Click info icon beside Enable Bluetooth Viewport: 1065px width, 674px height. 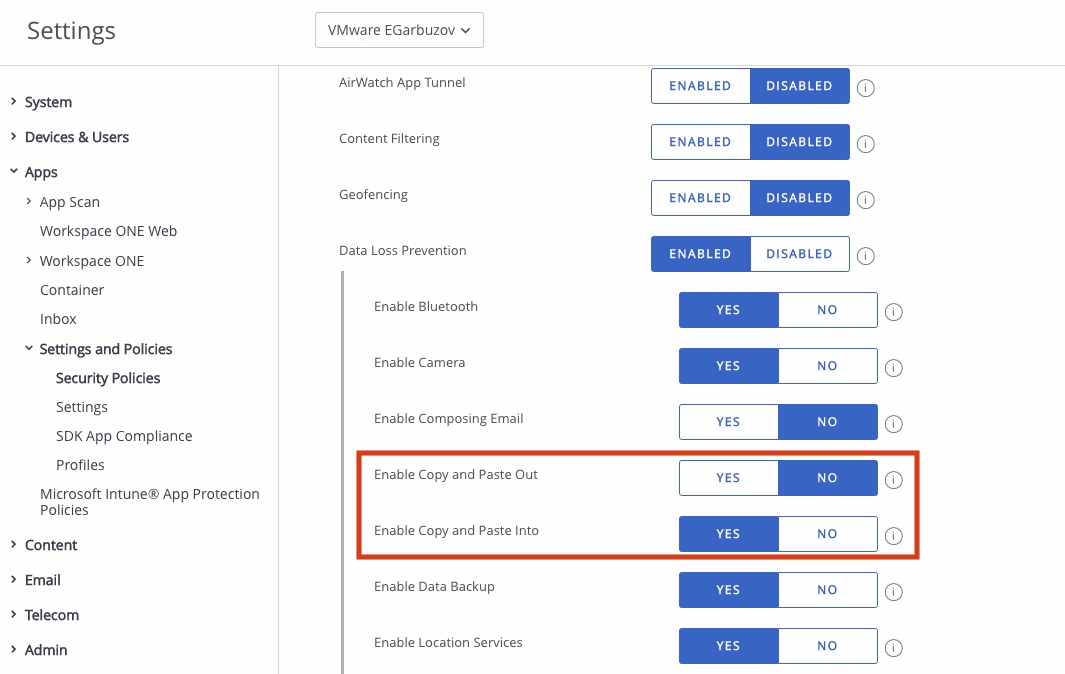[x=894, y=312]
